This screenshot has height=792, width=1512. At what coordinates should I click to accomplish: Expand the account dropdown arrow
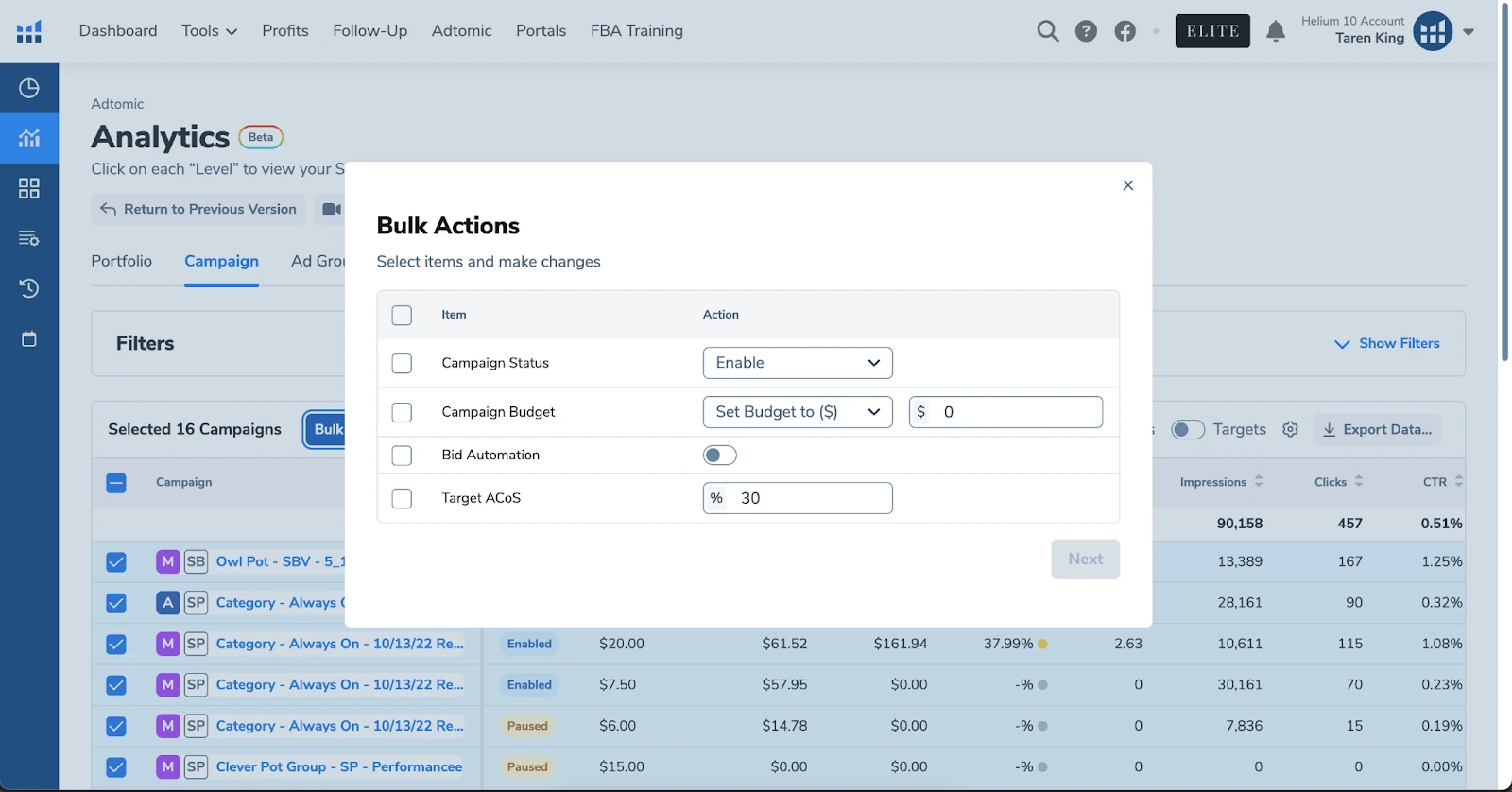pos(1469,31)
